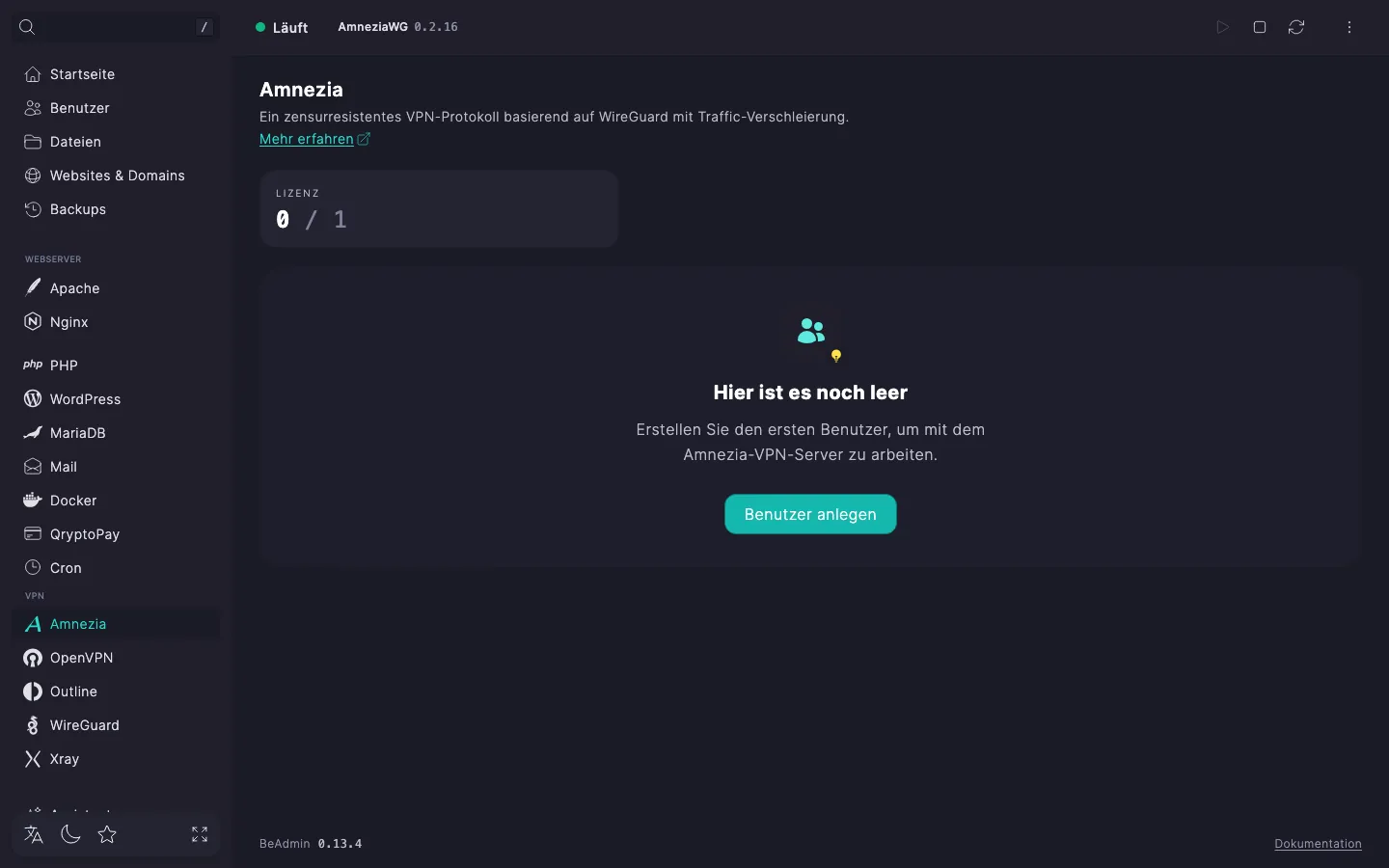Focus the sidebar search field
This screenshot has width=1389, height=868.
(x=116, y=27)
